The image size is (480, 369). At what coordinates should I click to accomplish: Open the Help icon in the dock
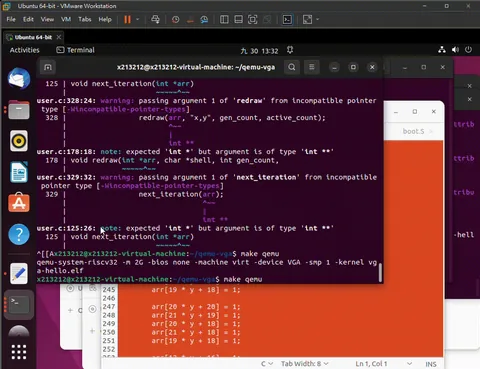19,234
